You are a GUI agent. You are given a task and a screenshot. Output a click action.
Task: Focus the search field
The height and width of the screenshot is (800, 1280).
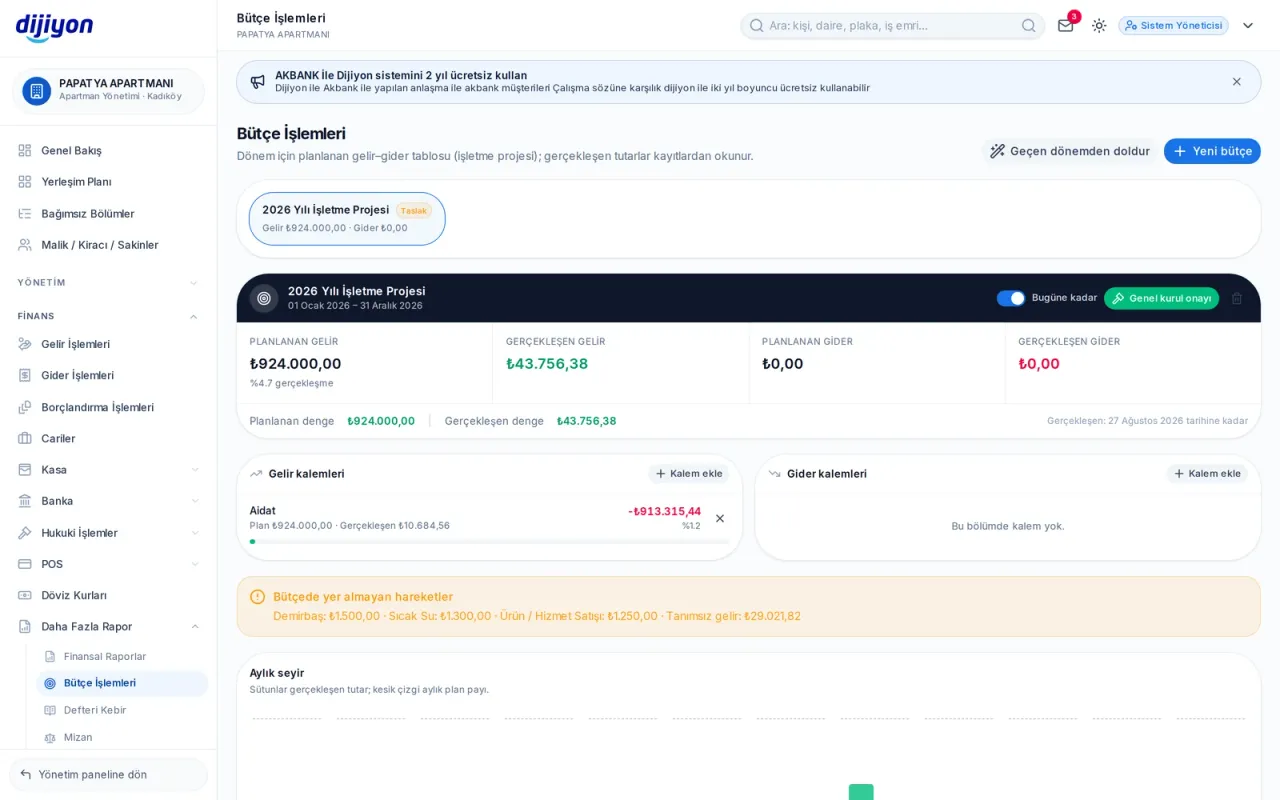click(x=892, y=26)
